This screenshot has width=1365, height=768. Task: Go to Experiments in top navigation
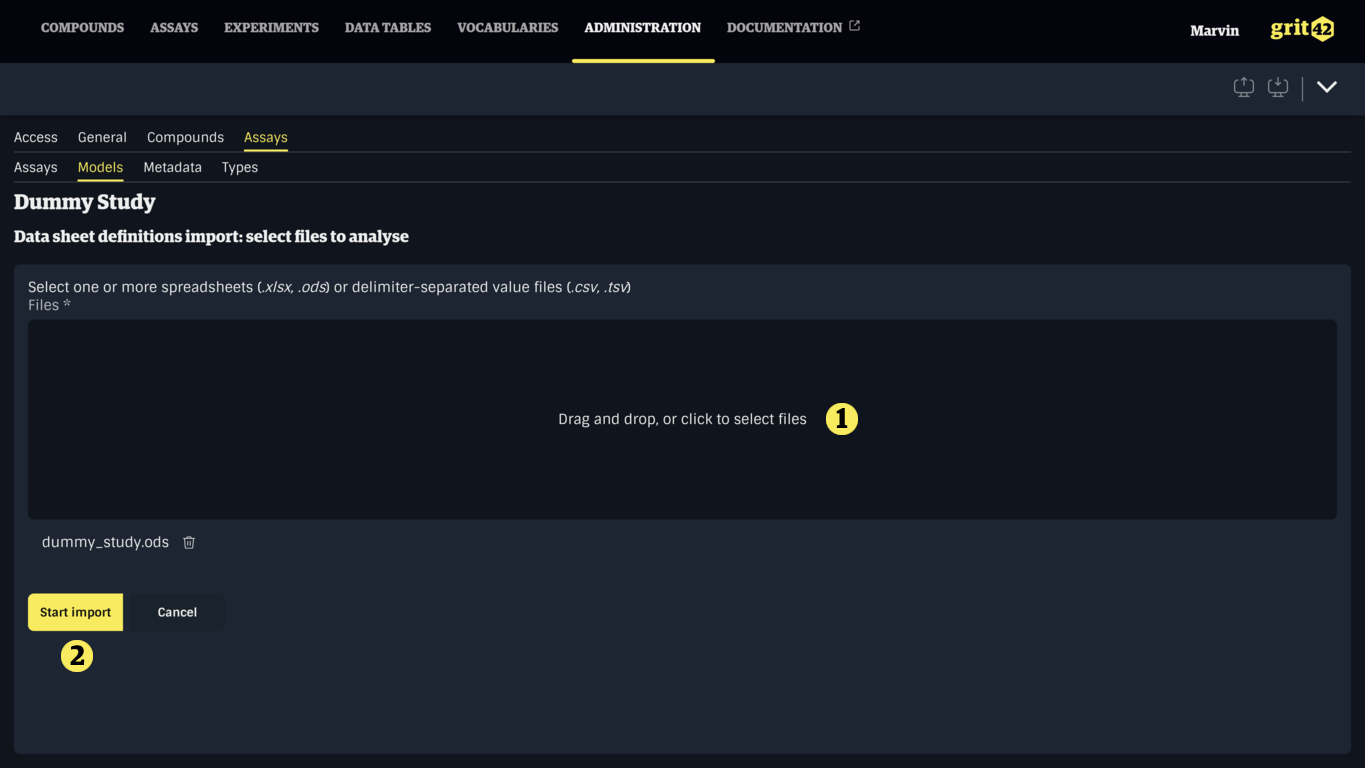[271, 28]
